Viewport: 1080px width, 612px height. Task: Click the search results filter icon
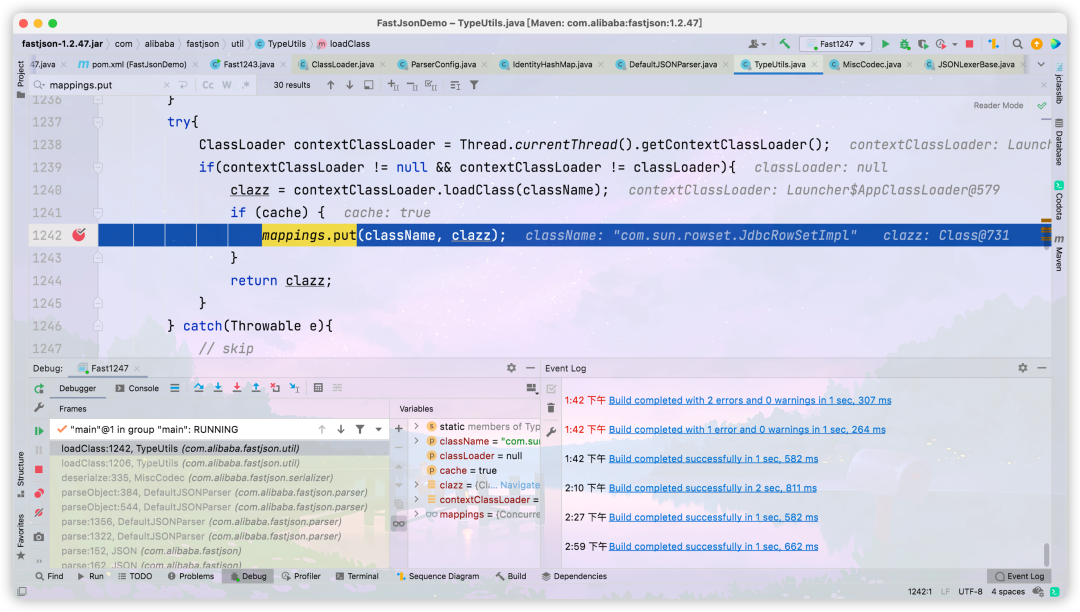click(x=475, y=85)
